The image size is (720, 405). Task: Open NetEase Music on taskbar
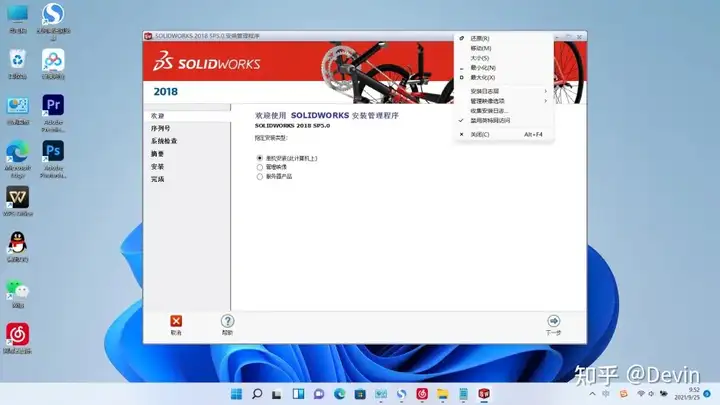click(422, 394)
